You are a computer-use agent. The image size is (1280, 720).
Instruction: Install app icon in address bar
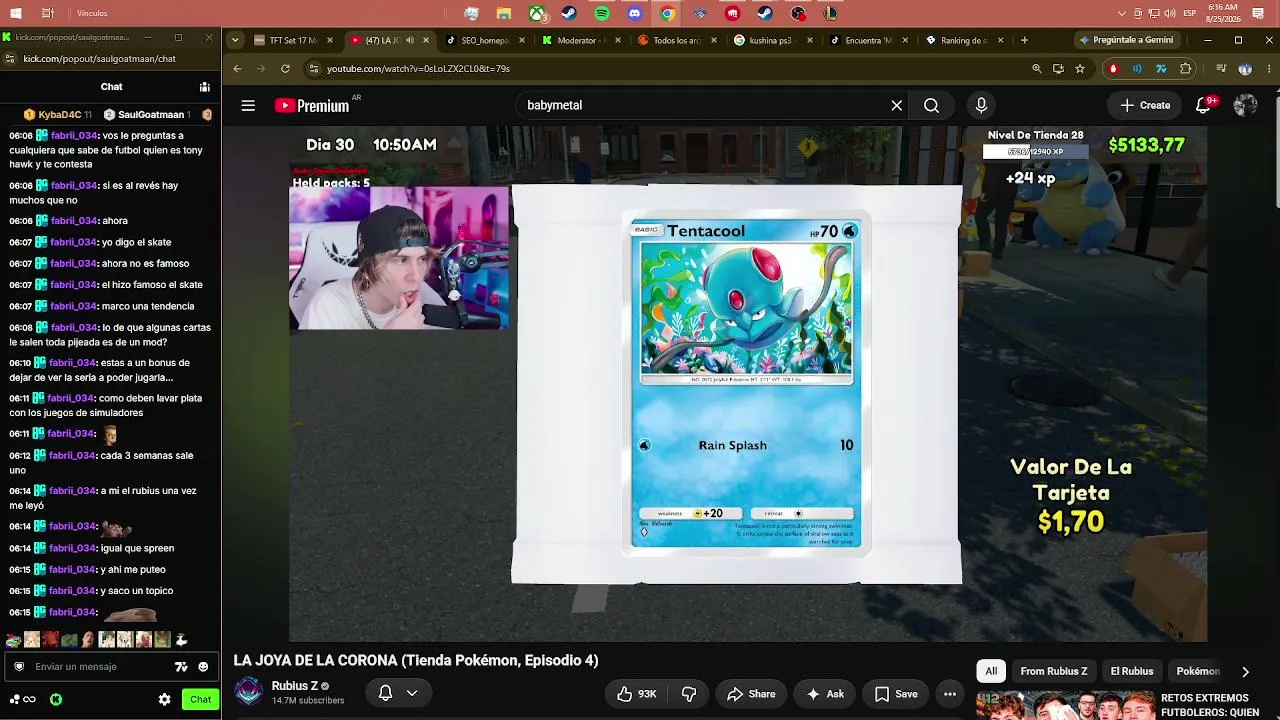pos(1059,69)
